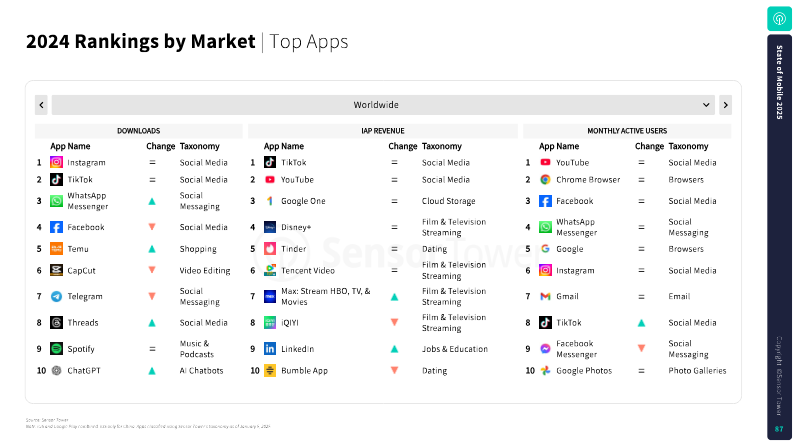Click the Chrome Browser icon
This screenshot has height=447, width=800.
coord(545,180)
